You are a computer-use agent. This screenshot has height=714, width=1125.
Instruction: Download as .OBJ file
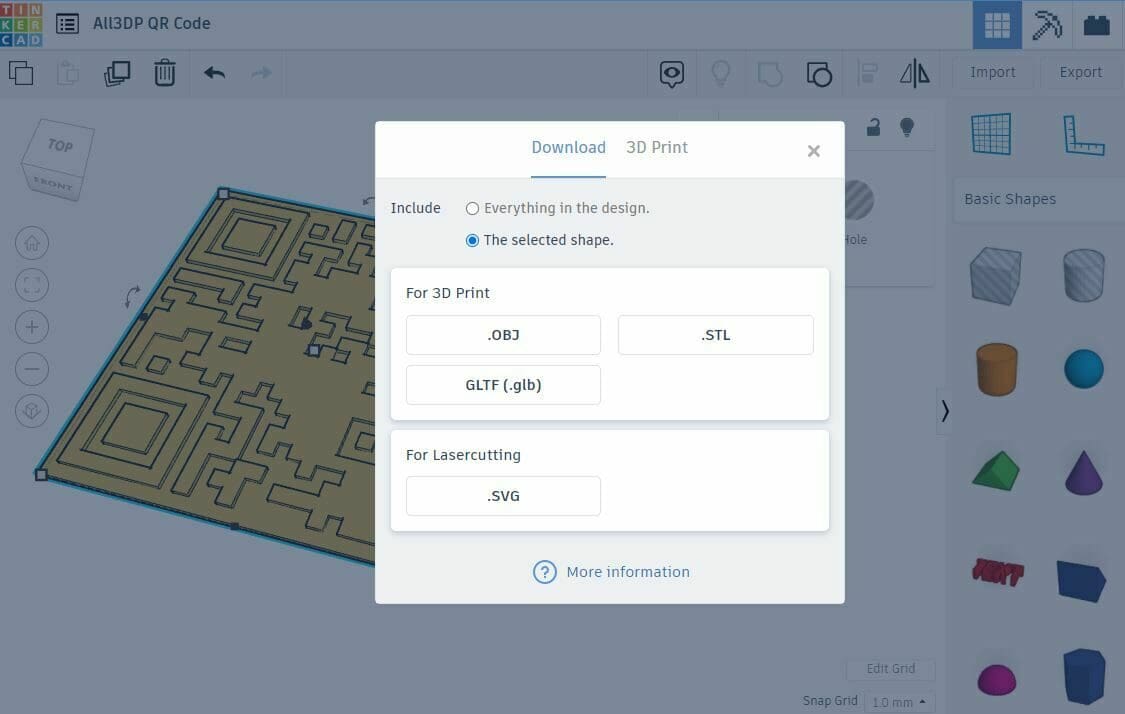(503, 335)
